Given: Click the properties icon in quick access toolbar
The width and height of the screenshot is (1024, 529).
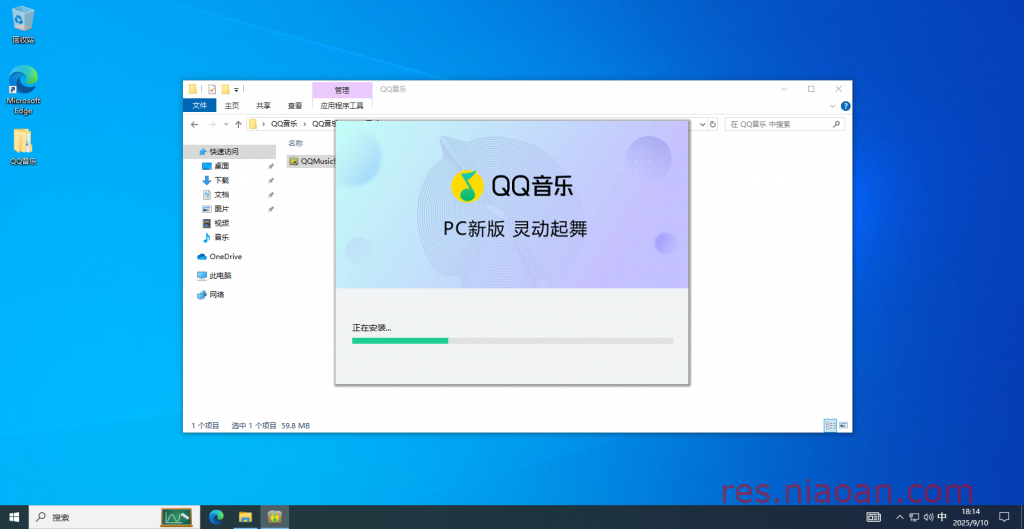Looking at the screenshot, I should coord(212,89).
